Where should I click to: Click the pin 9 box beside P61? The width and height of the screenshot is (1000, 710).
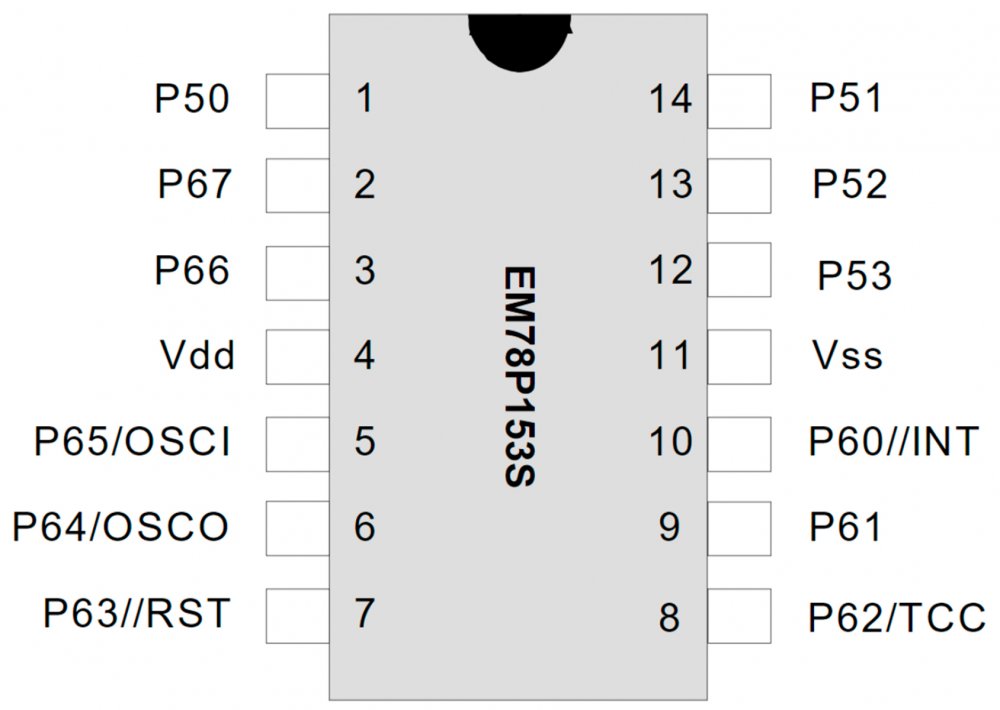tap(739, 527)
